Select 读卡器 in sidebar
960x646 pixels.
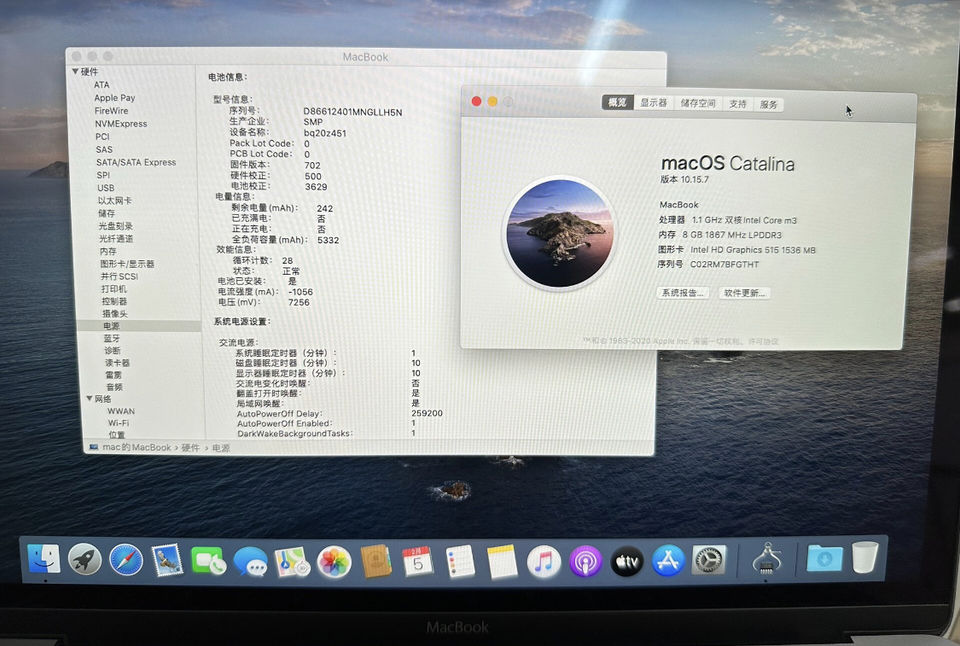click(118, 363)
